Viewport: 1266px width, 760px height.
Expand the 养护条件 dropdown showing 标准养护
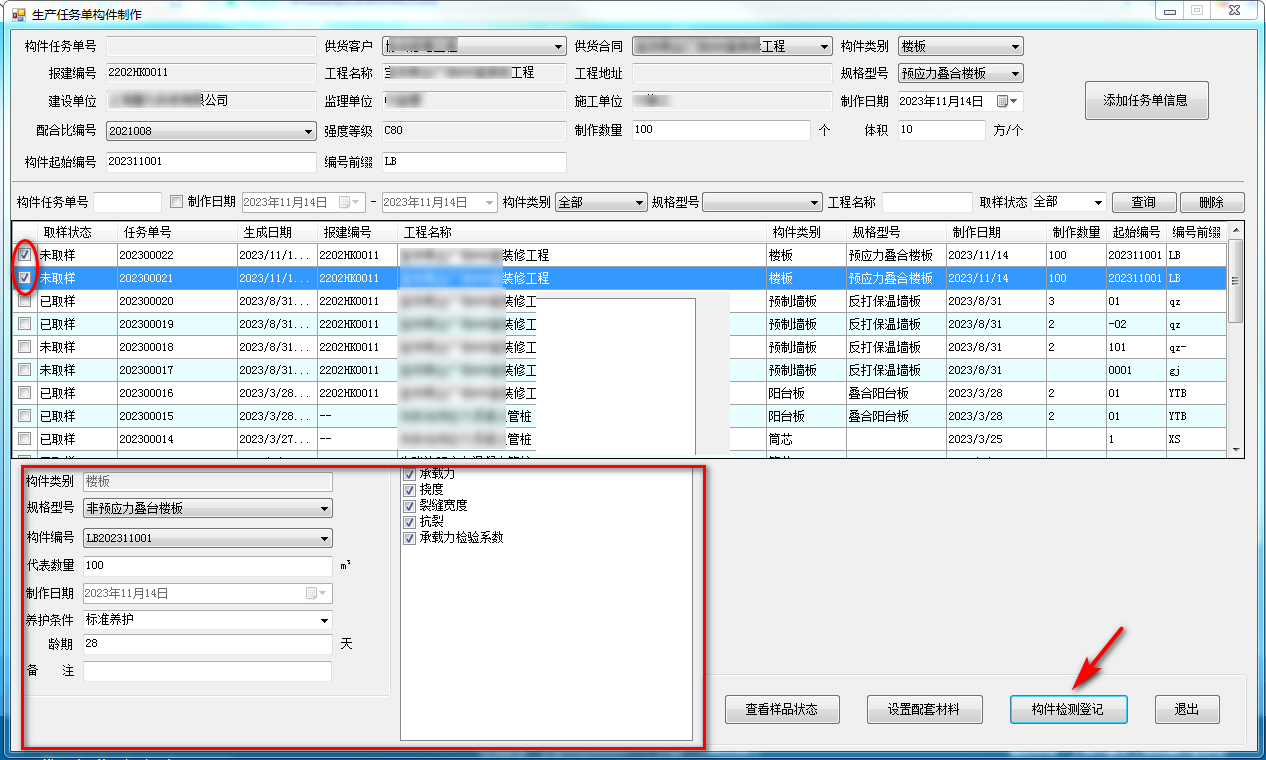[x=324, y=620]
